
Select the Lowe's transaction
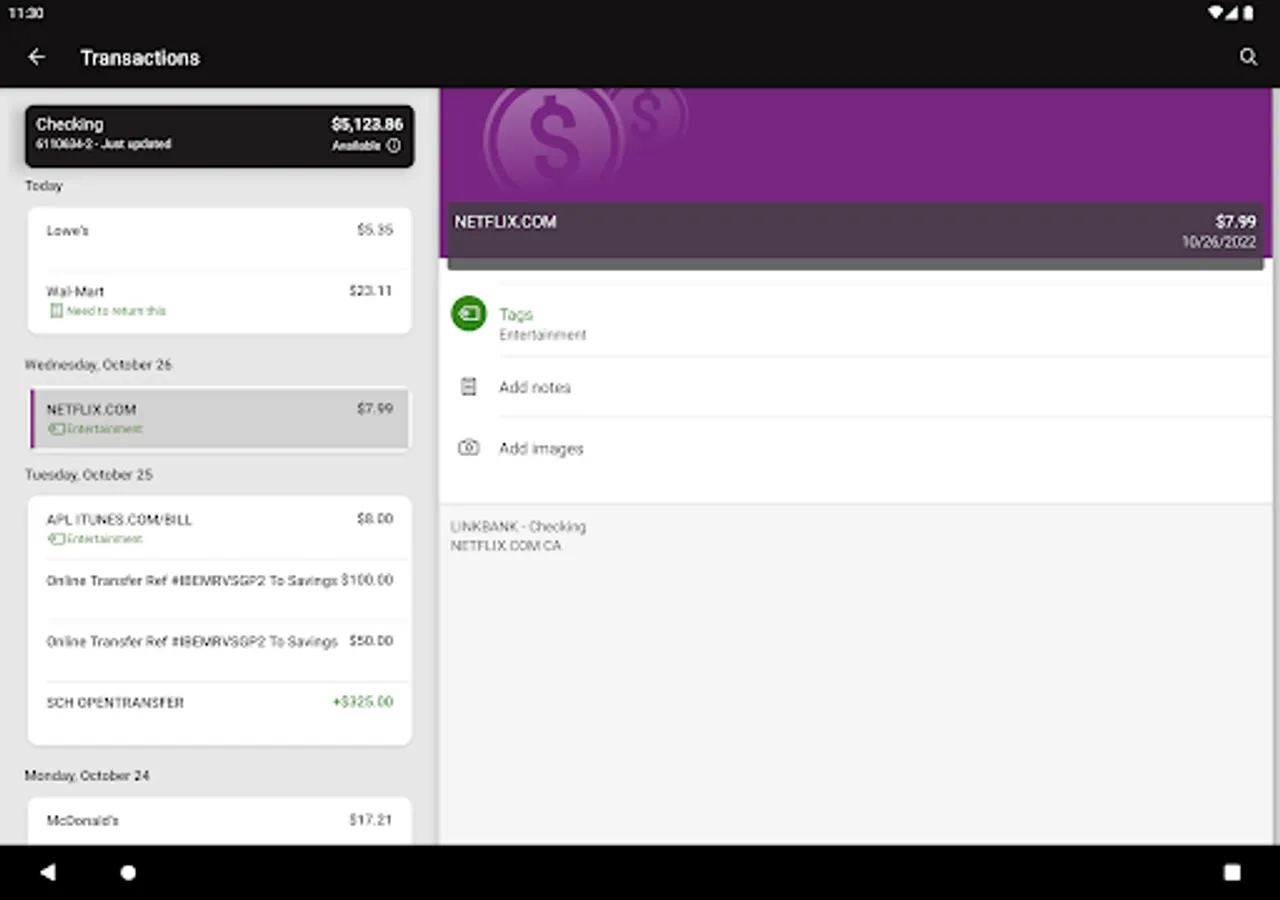coord(219,238)
